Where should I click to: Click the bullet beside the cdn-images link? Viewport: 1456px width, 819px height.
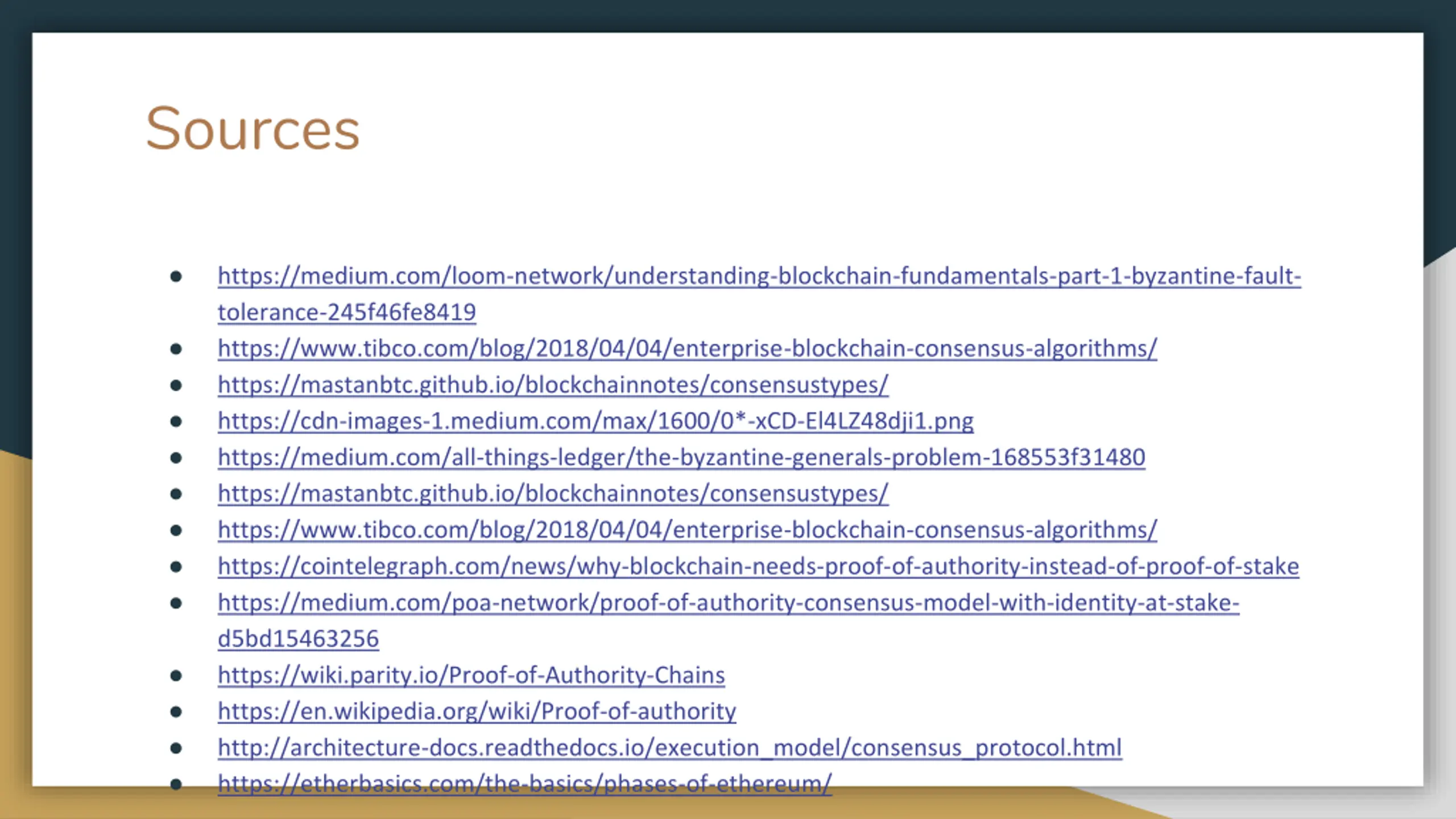[x=176, y=421]
